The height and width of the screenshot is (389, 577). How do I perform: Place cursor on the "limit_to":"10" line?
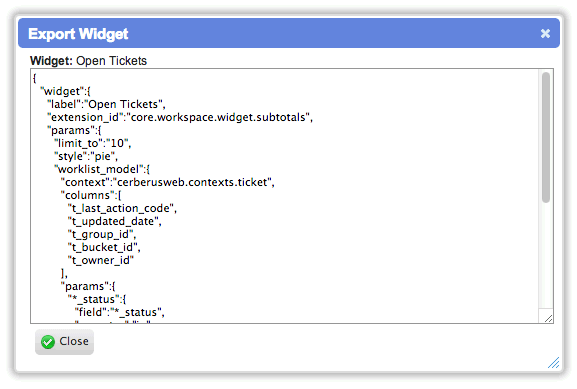pos(93,143)
